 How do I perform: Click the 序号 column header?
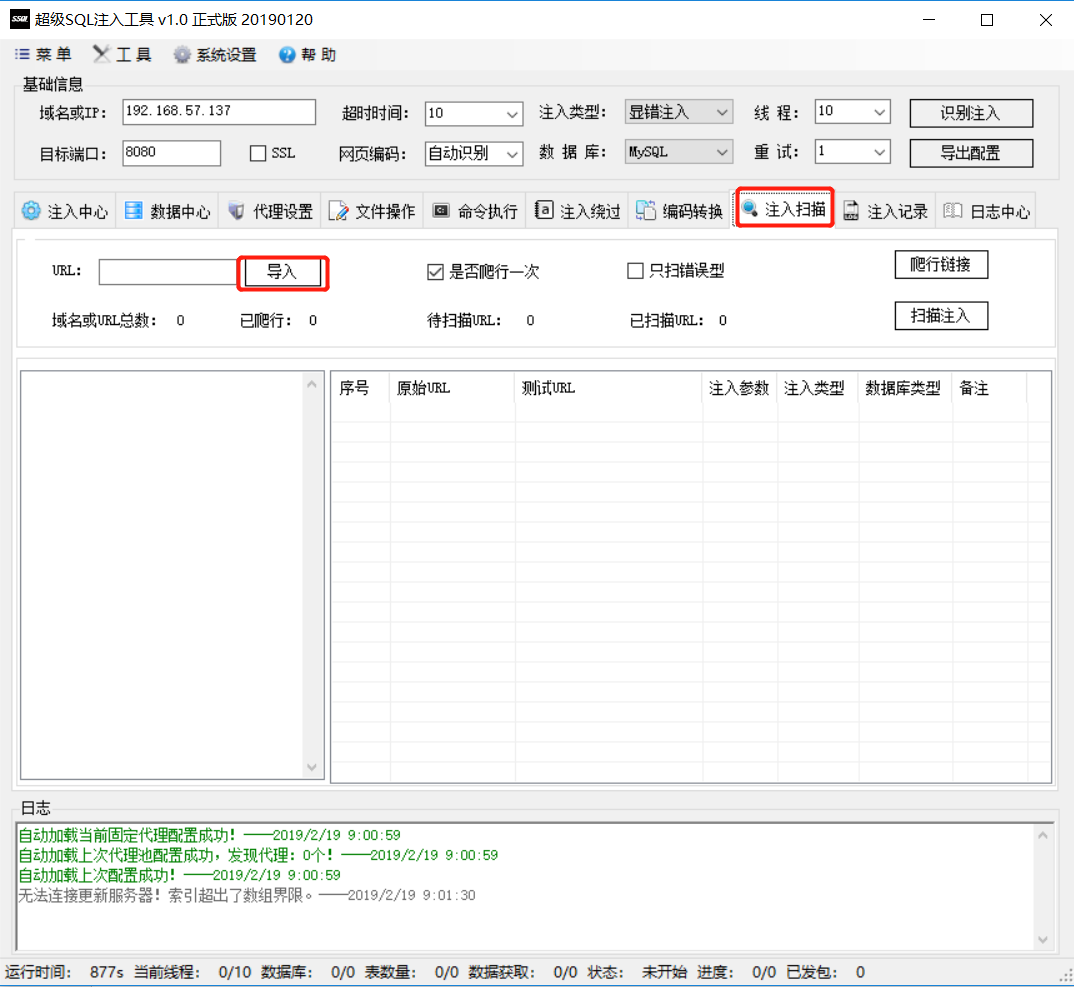tap(360, 388)
